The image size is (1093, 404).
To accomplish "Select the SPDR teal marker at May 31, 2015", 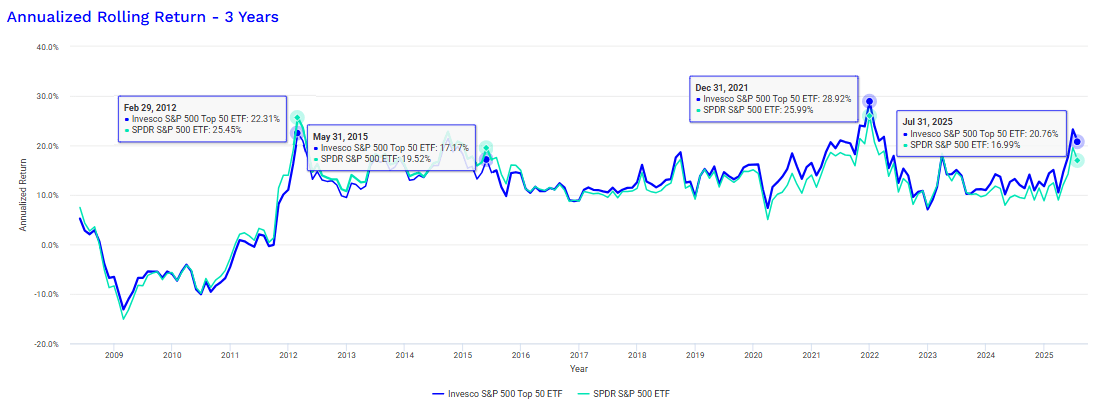I will (x=486, y=148).
